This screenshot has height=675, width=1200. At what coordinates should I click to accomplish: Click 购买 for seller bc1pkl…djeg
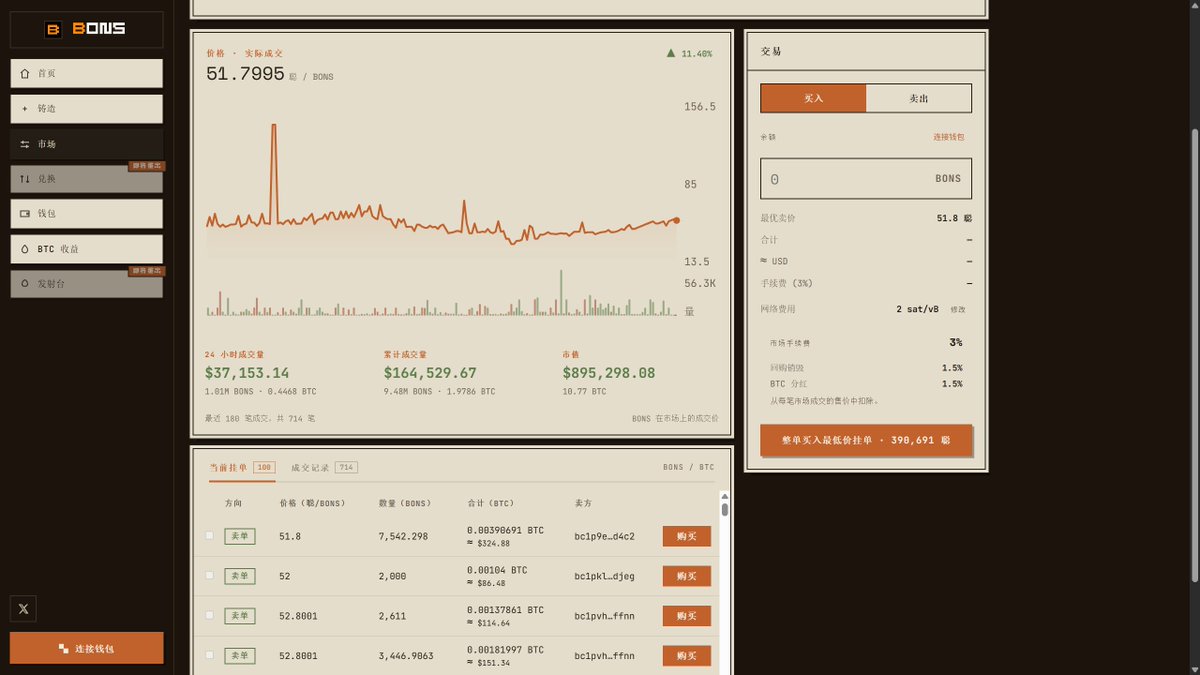point(686,576)
